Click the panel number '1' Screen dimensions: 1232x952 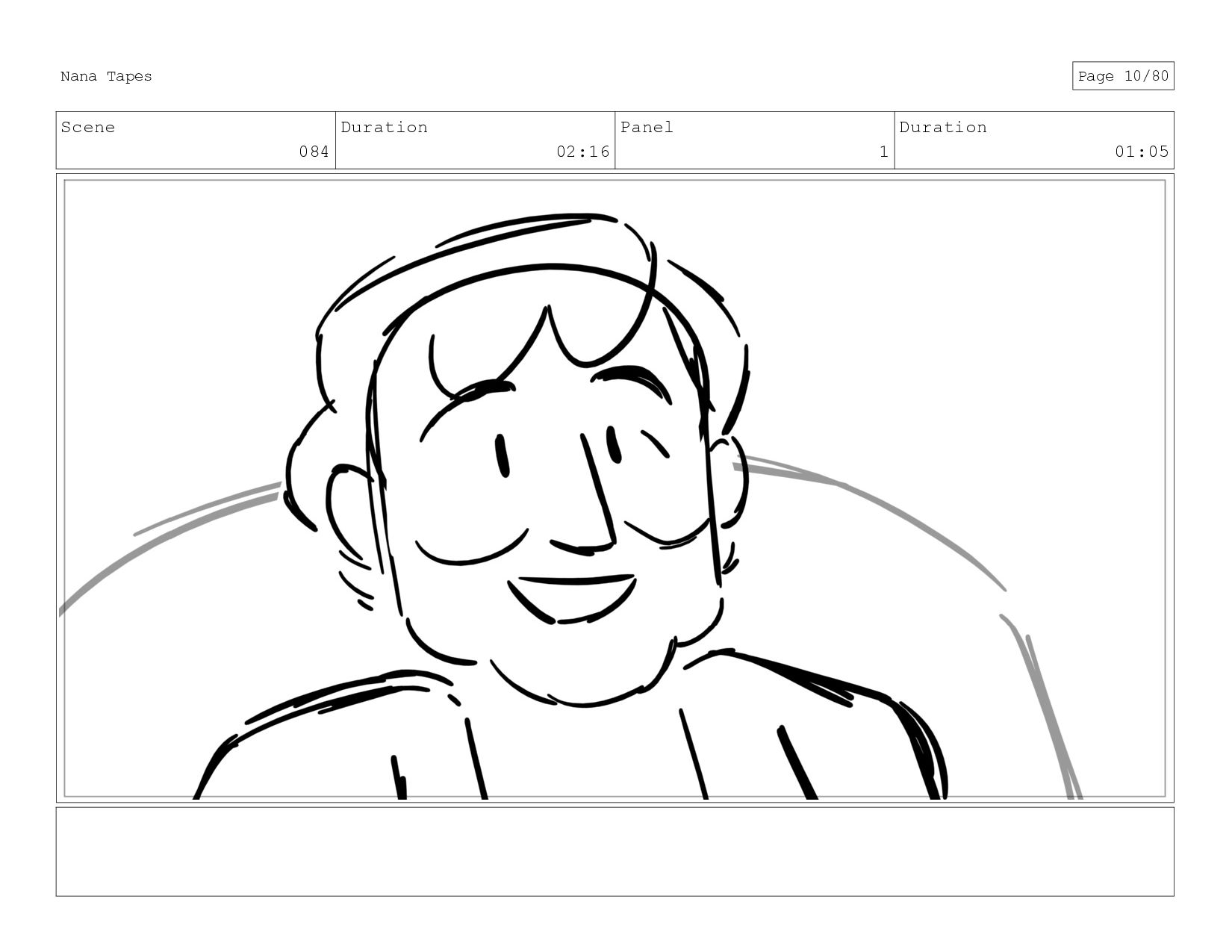coord(884,152)
